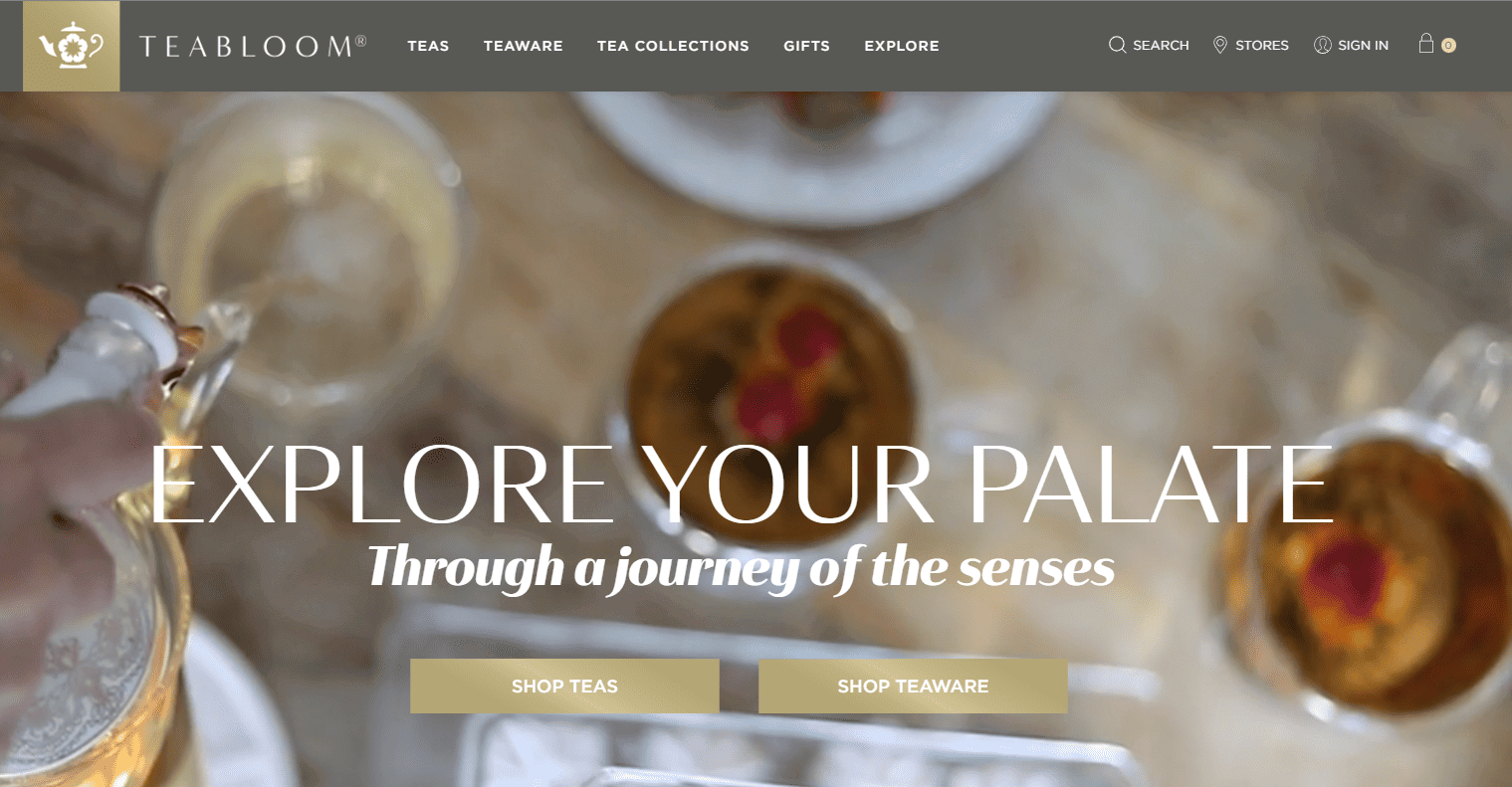1512x787 pixels.
Task: Open the shopping bag cart icon
Action: tap(1426, 43)
